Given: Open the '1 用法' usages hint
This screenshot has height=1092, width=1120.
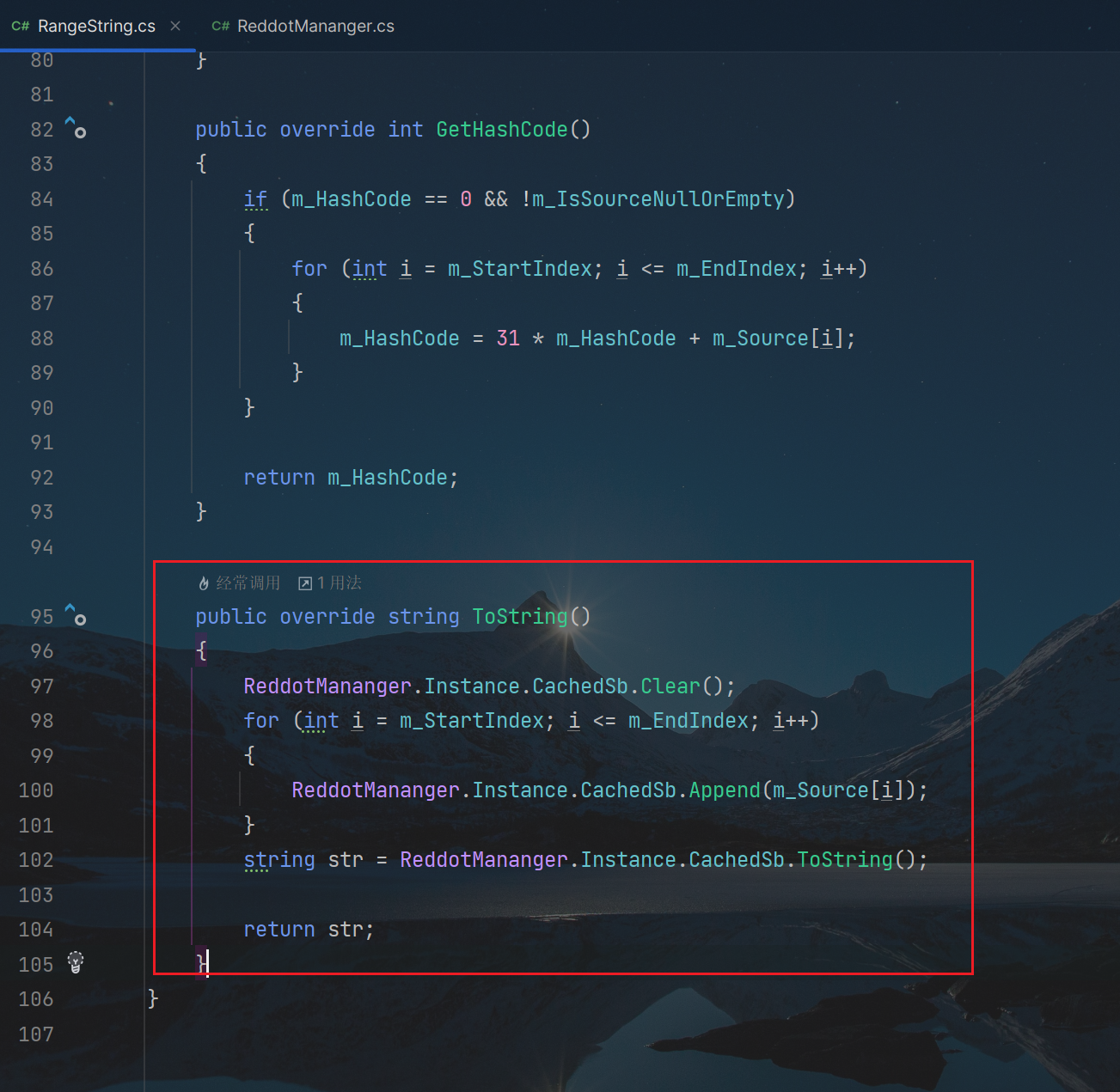Looking at the screenshot, I should [x=340, y=583].
